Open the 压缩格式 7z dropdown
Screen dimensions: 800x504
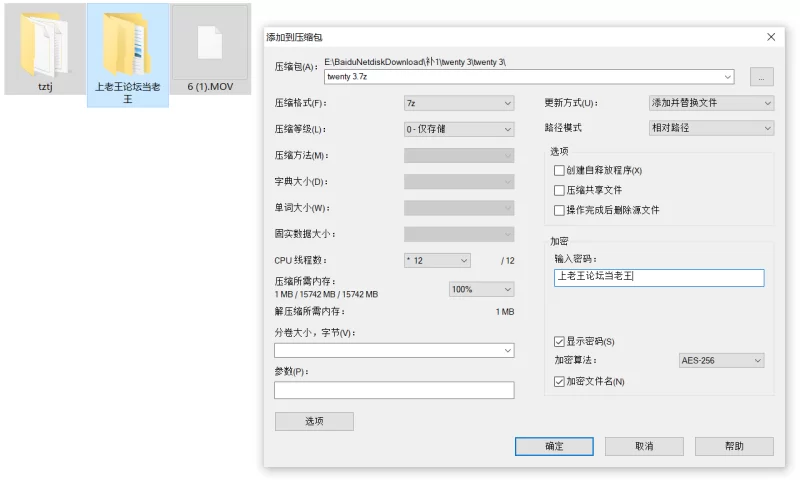click(458, 103)
